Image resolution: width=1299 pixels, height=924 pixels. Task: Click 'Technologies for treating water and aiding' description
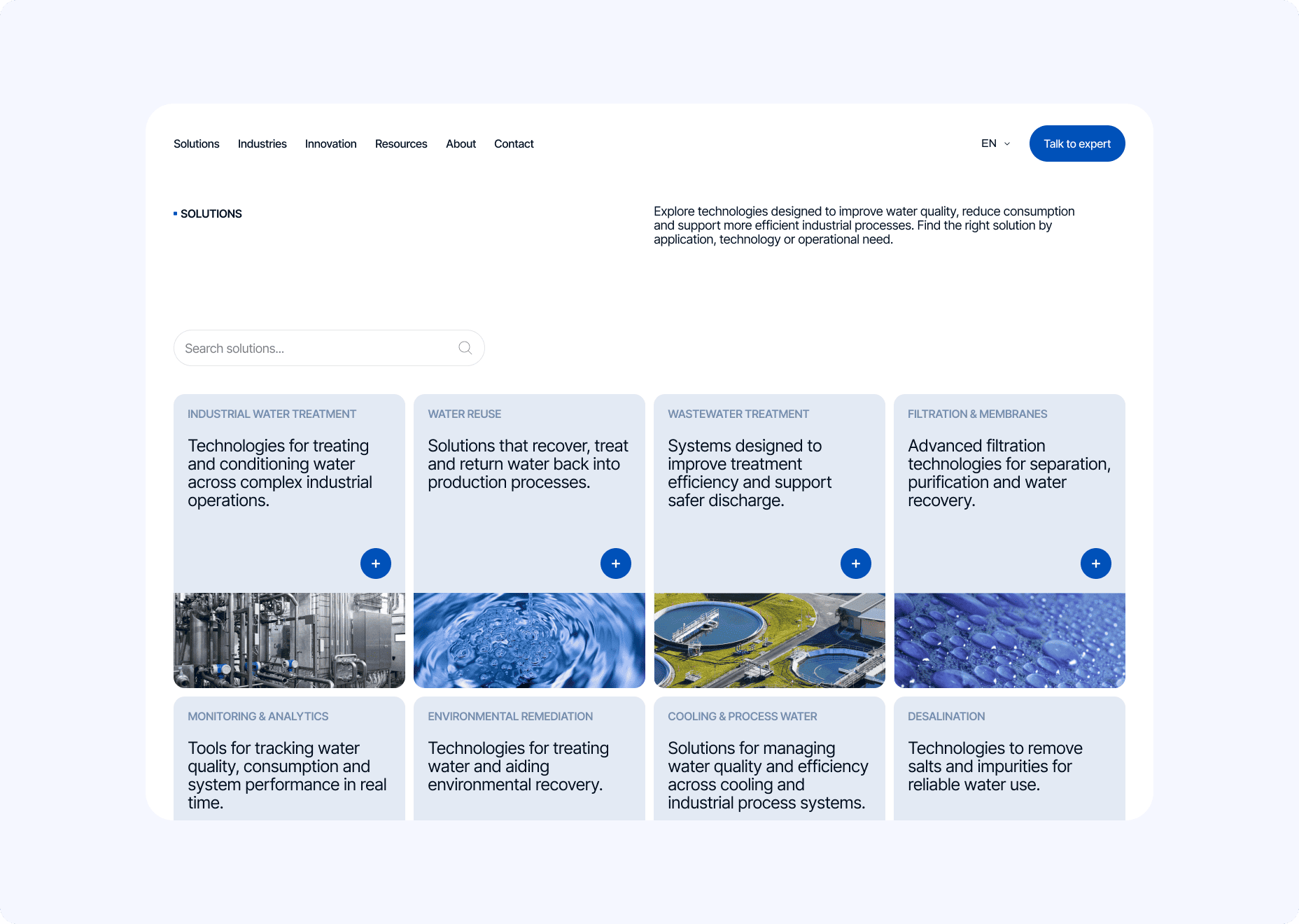coord(519,766)
